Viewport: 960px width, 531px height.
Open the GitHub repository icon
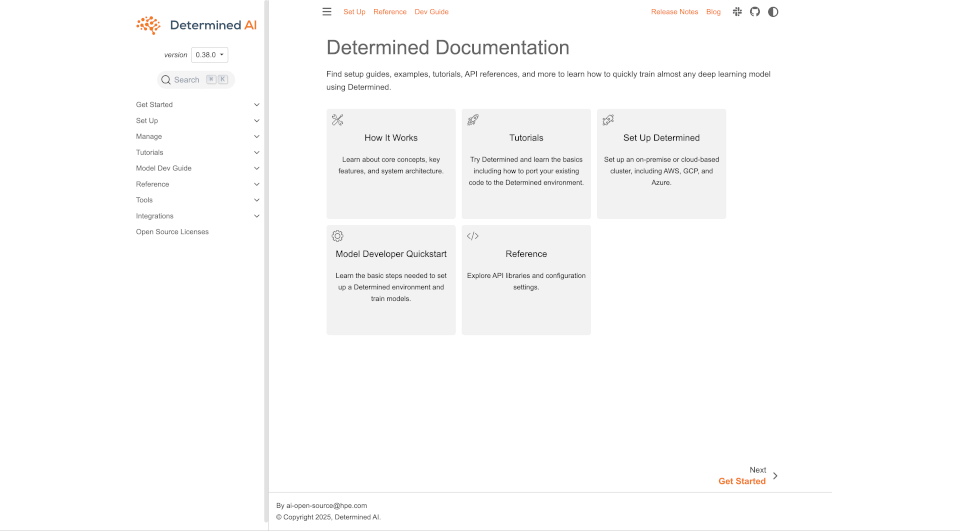[755, 12]
